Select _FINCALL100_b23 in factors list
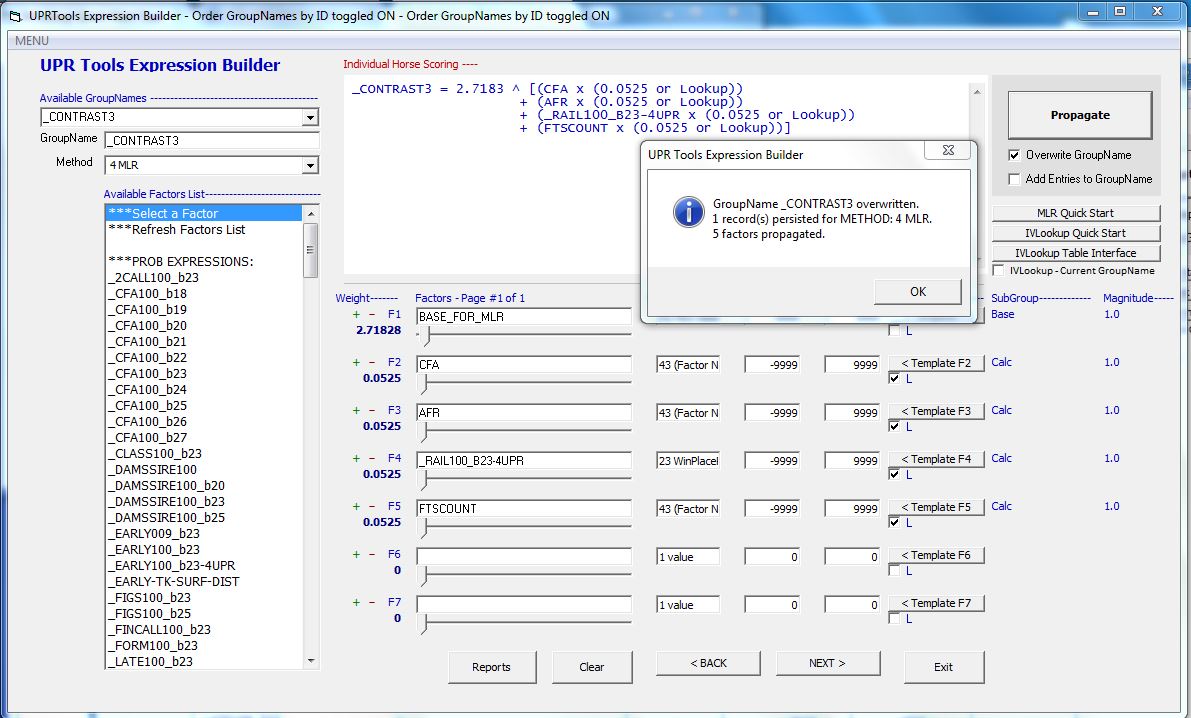 [204, 629]
